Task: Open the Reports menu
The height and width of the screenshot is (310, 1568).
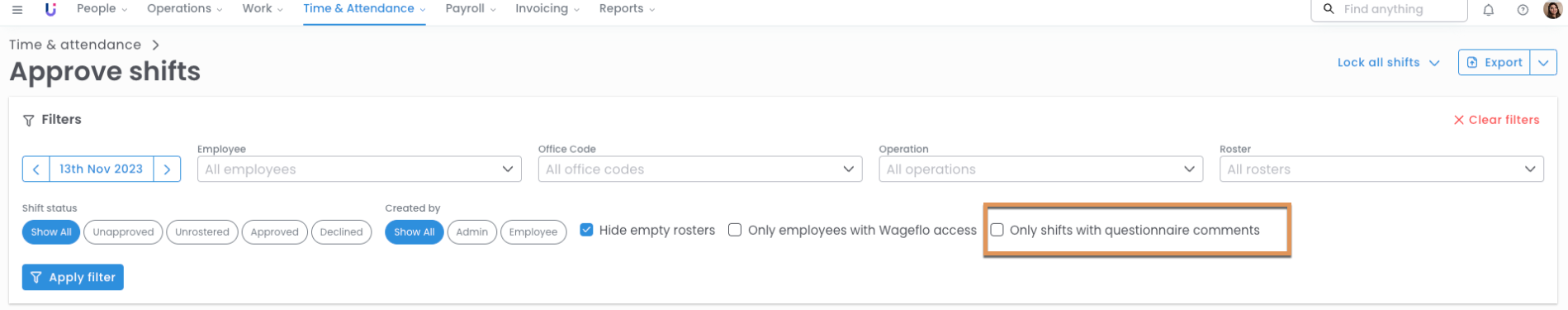Action: pyautogui.click(x=627, y=9)
